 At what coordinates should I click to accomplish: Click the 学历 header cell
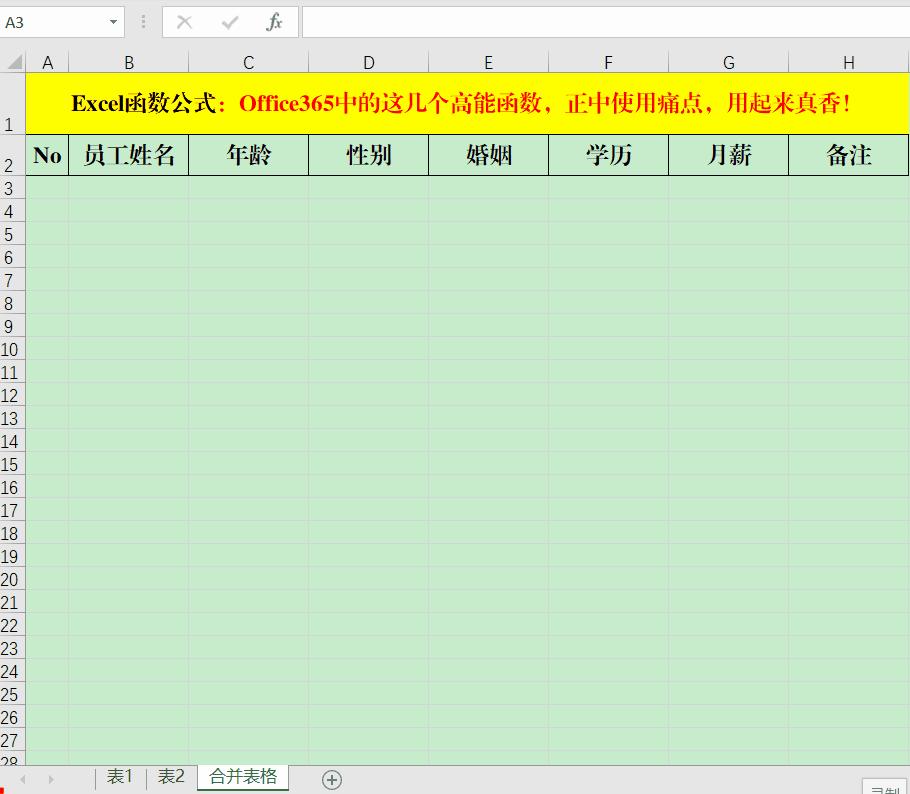pyautogui.click(x=608, y=155)
